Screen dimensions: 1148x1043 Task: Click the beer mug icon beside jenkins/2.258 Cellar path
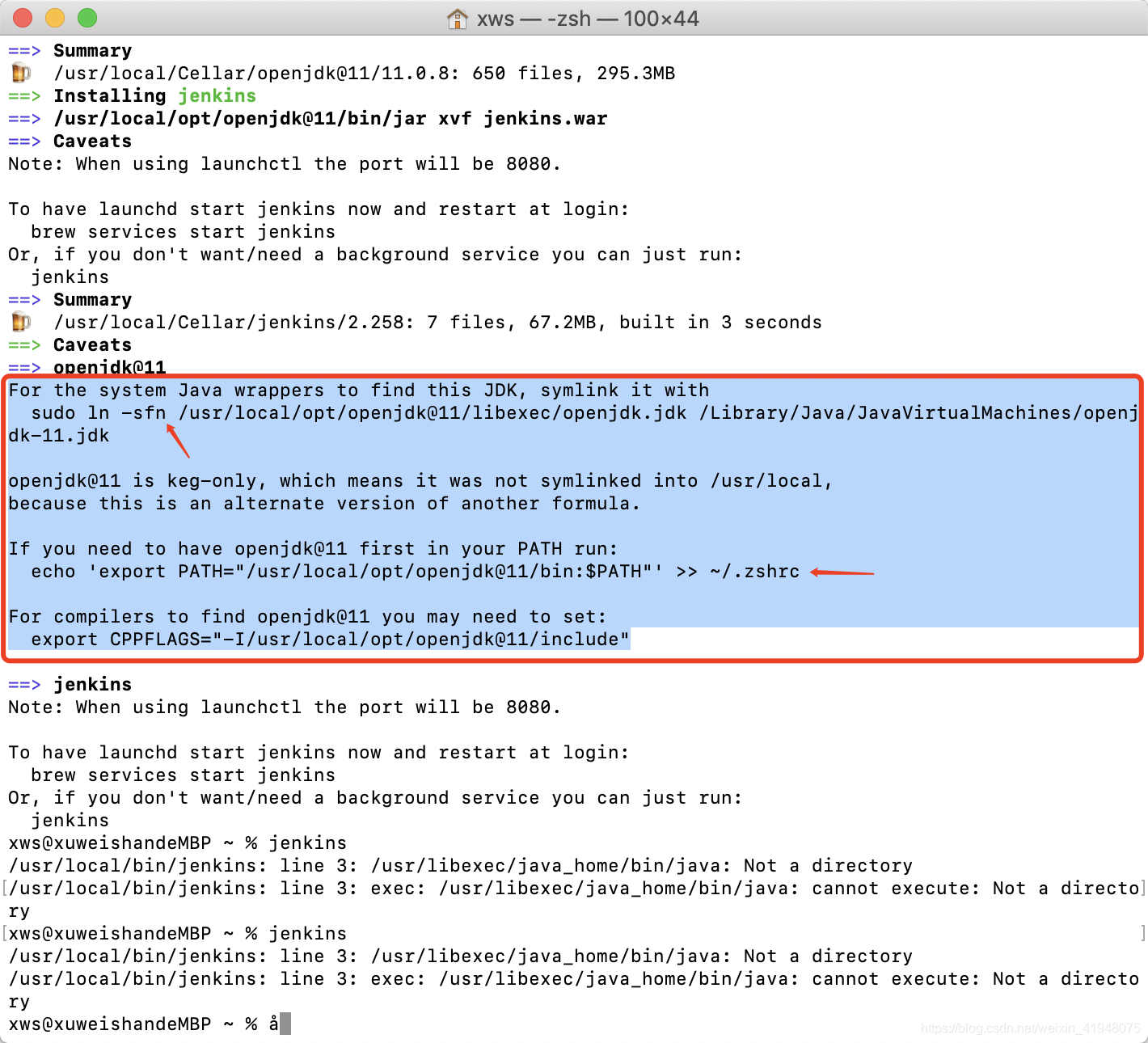pos(21,322)
